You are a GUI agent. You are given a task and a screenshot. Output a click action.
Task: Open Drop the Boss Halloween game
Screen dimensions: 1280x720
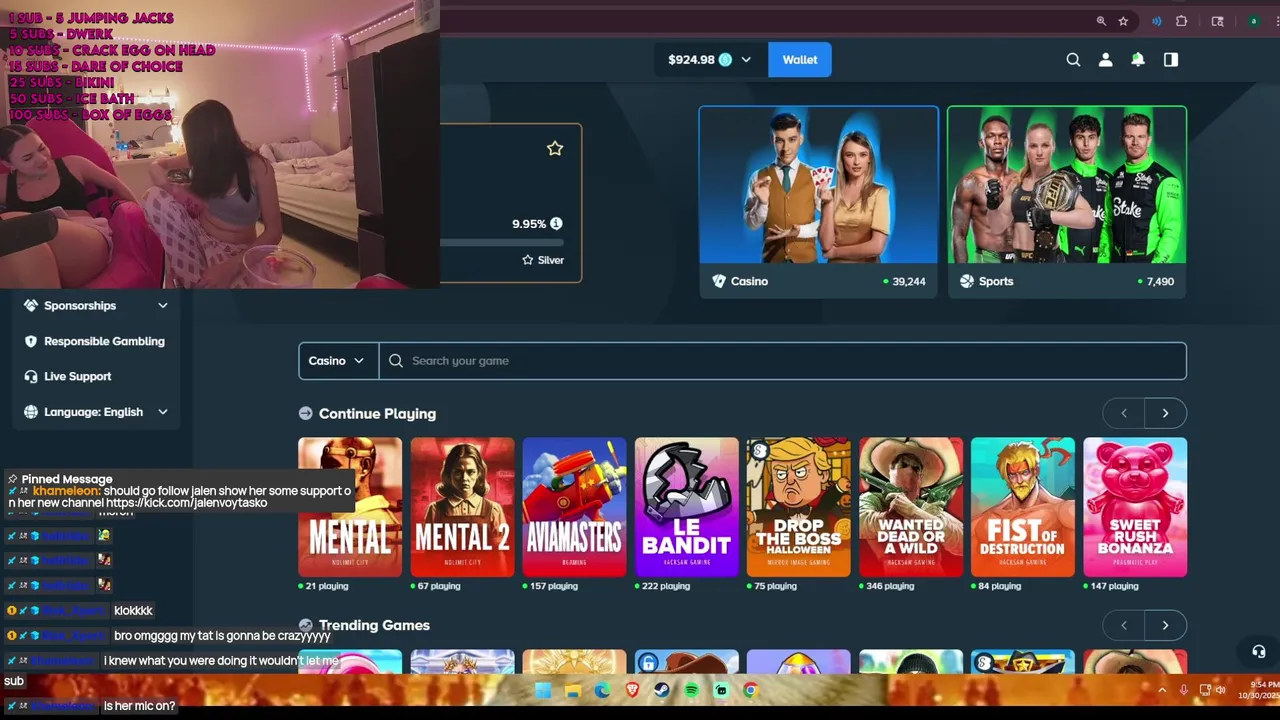(798, 507)
